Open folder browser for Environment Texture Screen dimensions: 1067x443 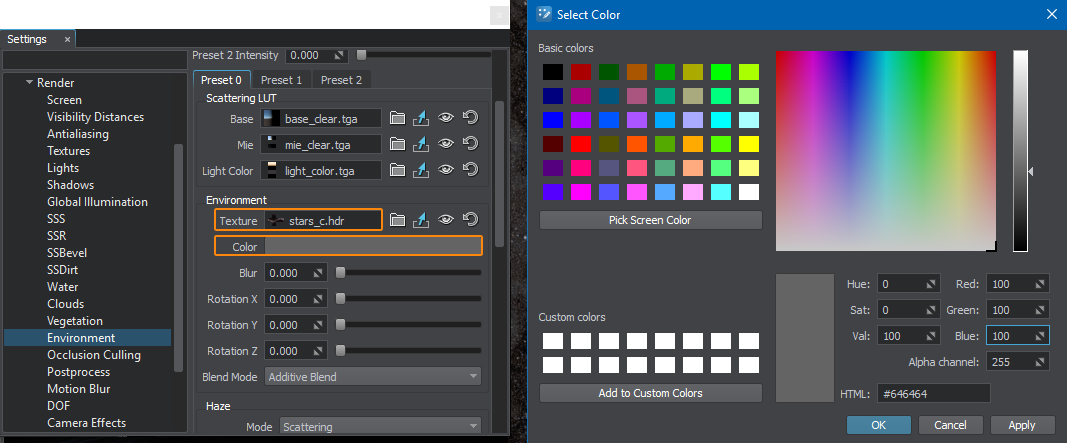397,220
